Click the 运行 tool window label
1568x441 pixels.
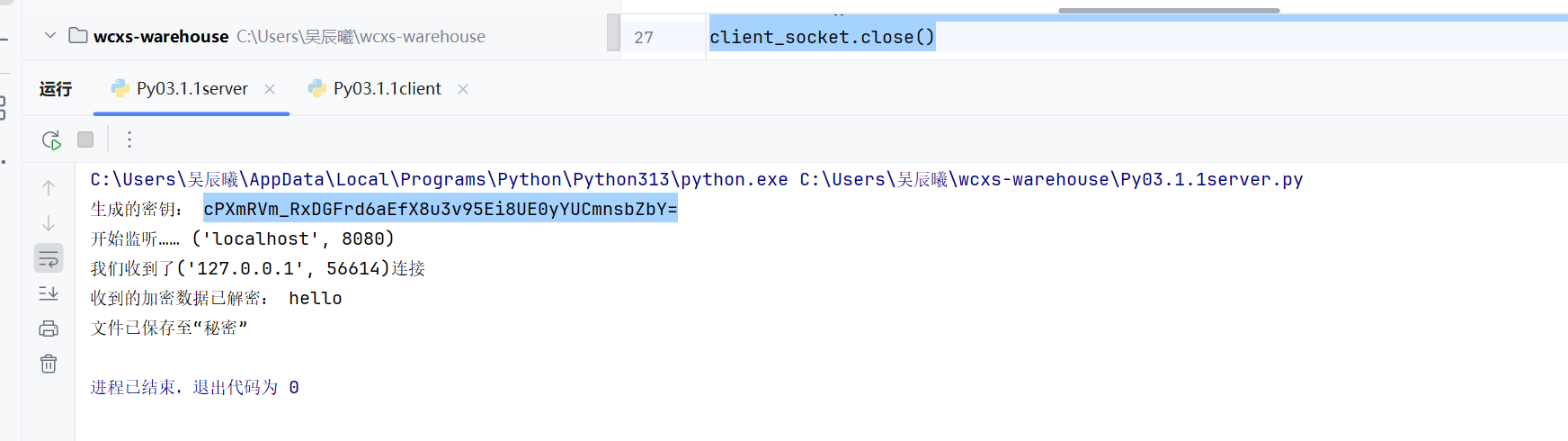coord(56,89)
